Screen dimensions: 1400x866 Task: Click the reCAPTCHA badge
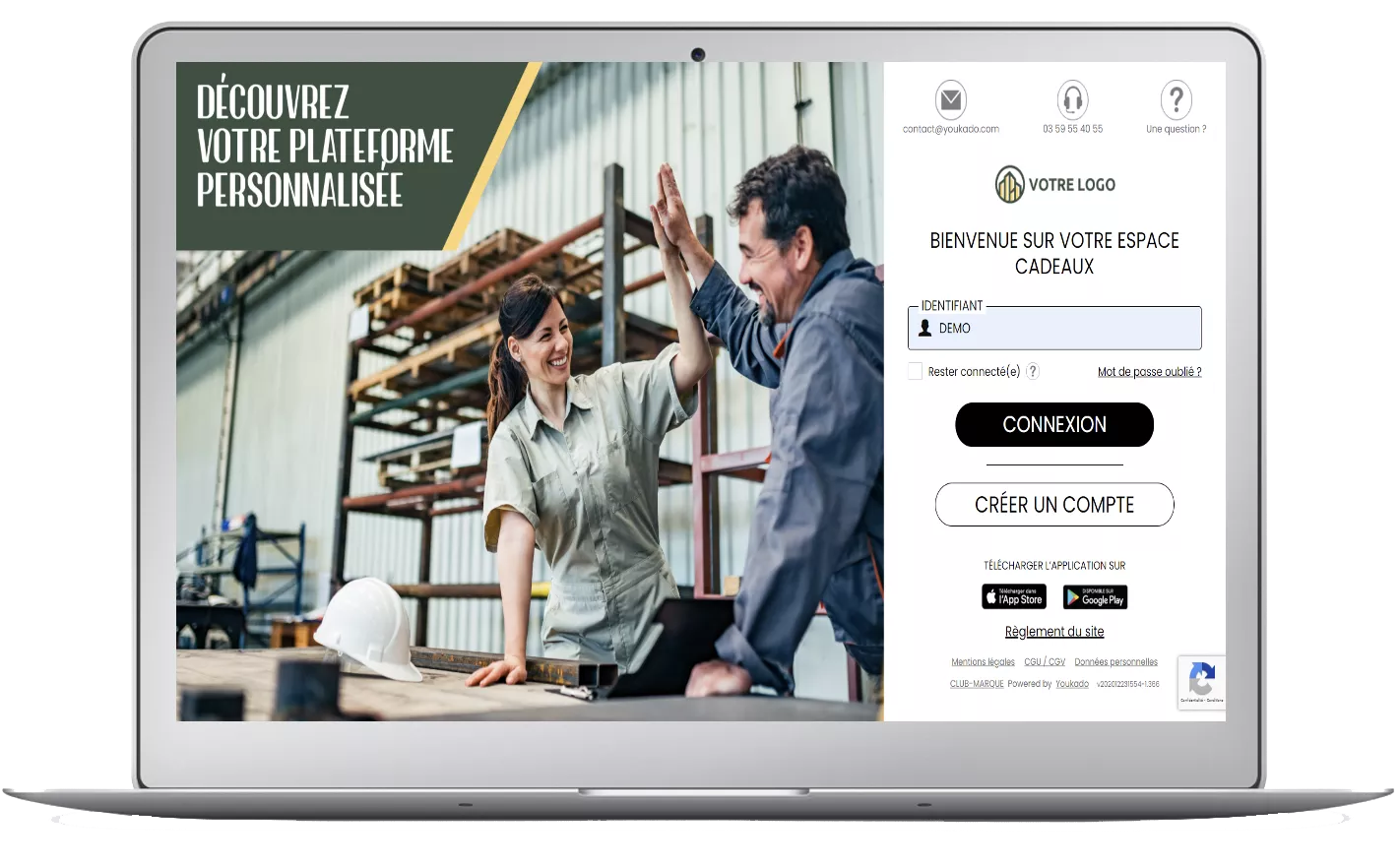(x=1201, y=681)
